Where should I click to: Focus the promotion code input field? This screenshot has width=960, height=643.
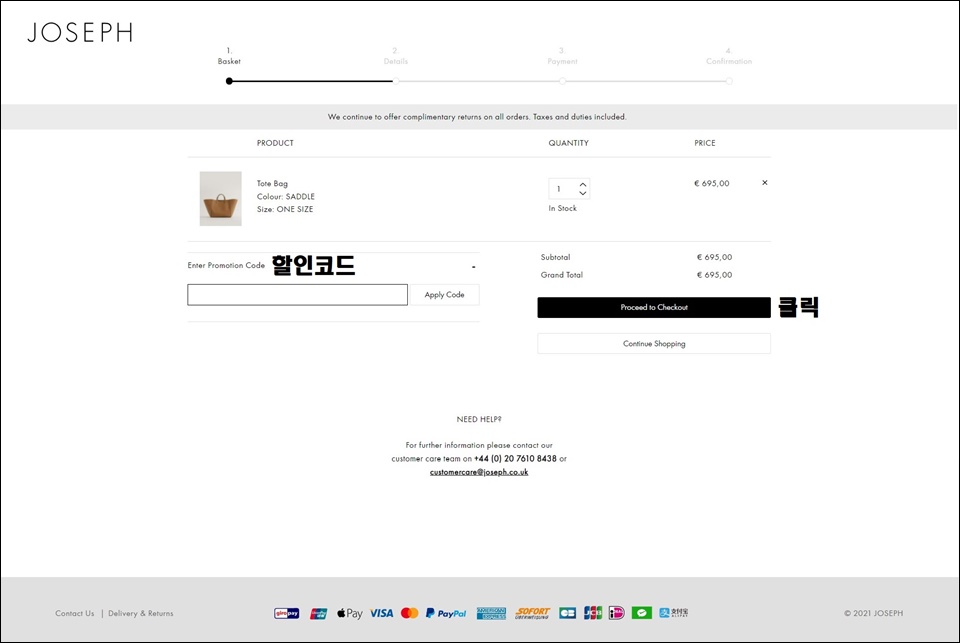(x=298, y=295)
